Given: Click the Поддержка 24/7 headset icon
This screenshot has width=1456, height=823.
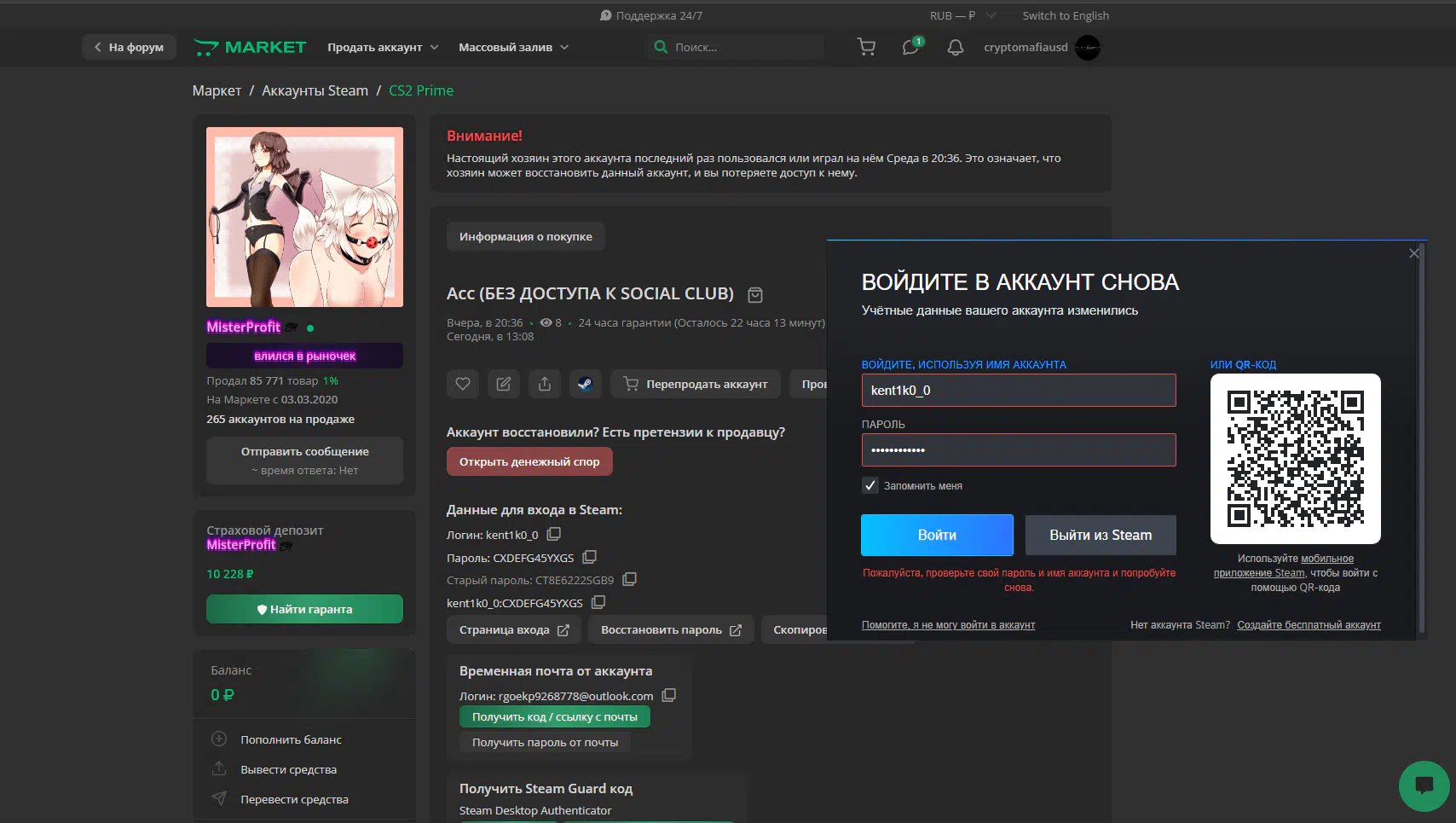Looking at the screenshot, I should (x=606, y=15).
